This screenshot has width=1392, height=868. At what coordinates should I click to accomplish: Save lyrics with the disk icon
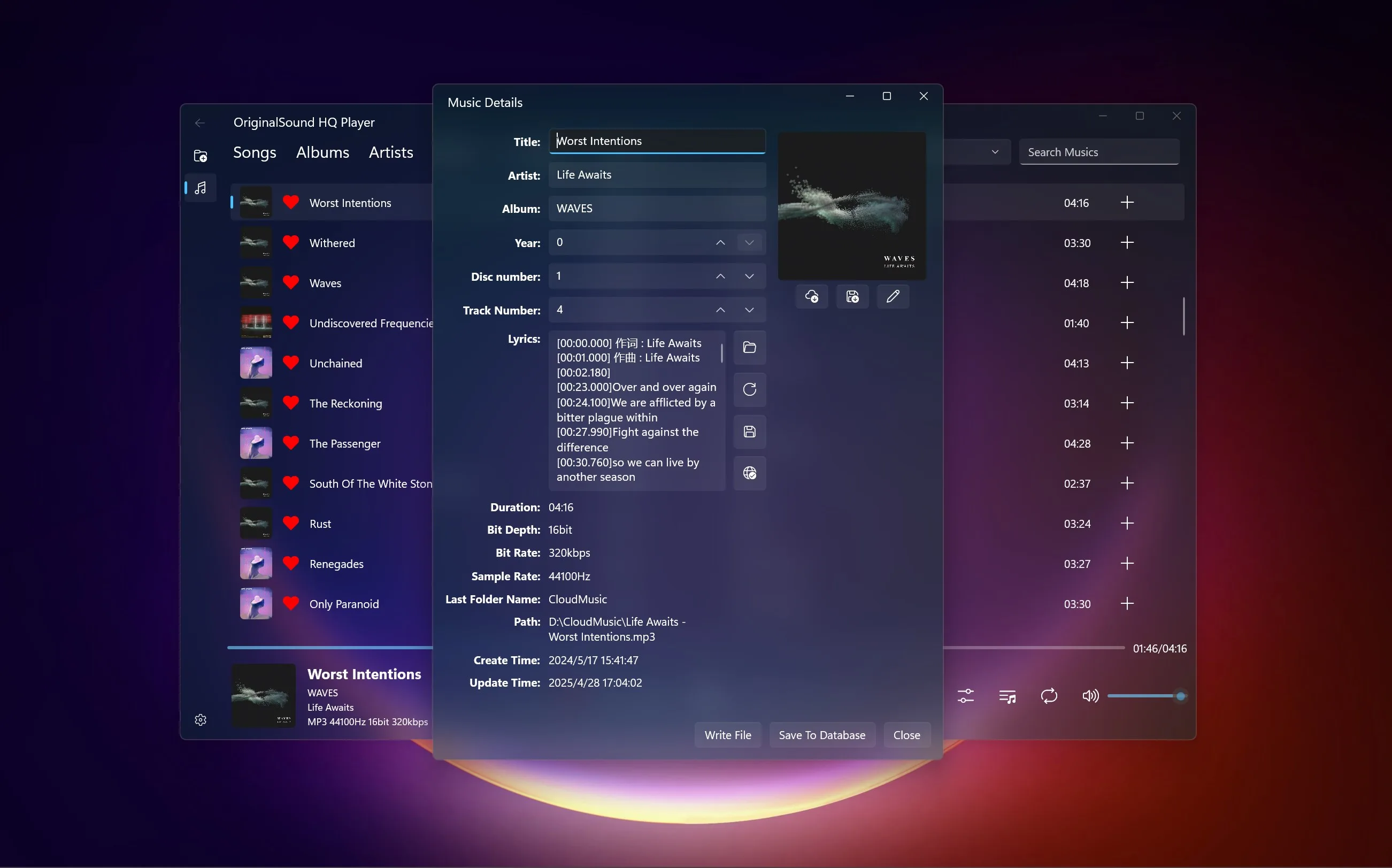(750, 432)
